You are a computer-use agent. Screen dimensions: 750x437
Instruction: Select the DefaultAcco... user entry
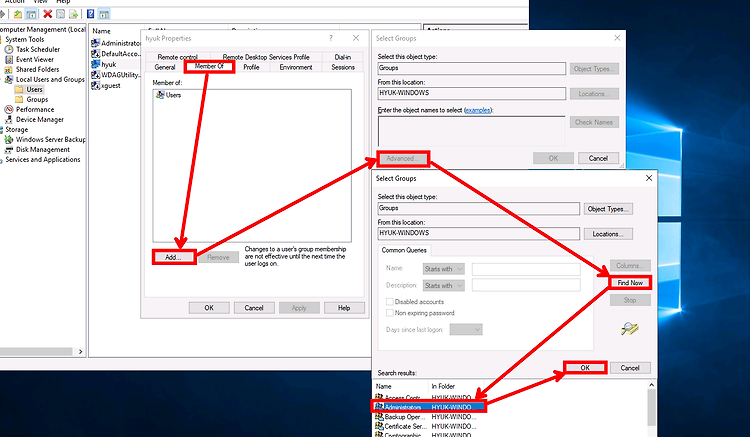point(116,54)
